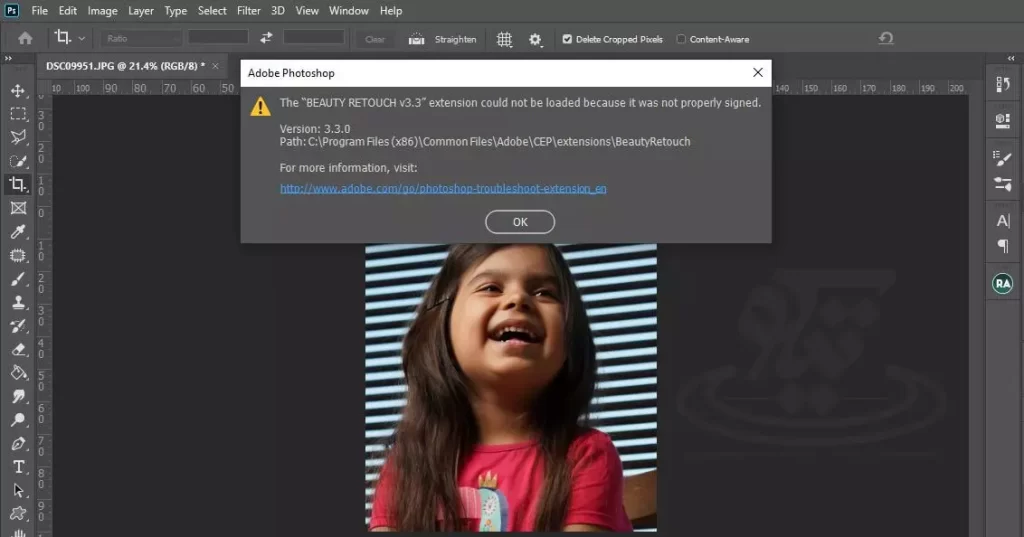Close the DSC09951.JPG document tab

216,66
